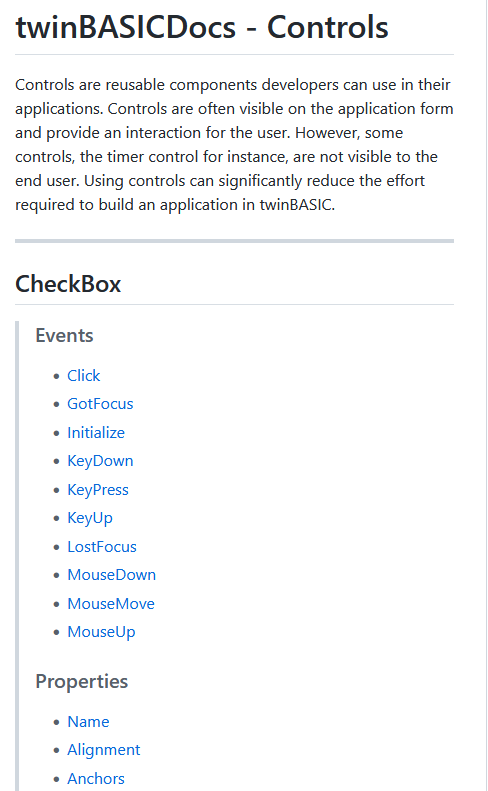Follow the KeyUp event link
This screenshot has height=791, width=488.
[x=90, y=518]
